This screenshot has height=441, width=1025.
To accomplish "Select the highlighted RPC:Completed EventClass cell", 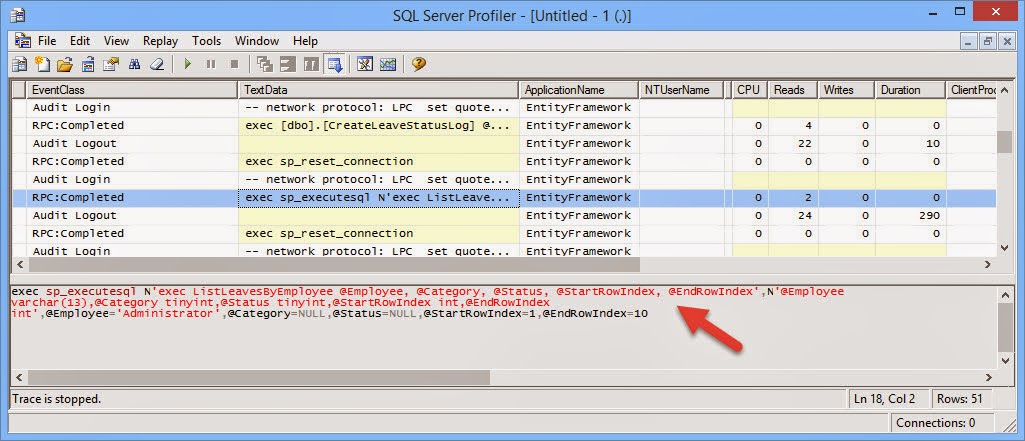I will (x=132, y=197).
